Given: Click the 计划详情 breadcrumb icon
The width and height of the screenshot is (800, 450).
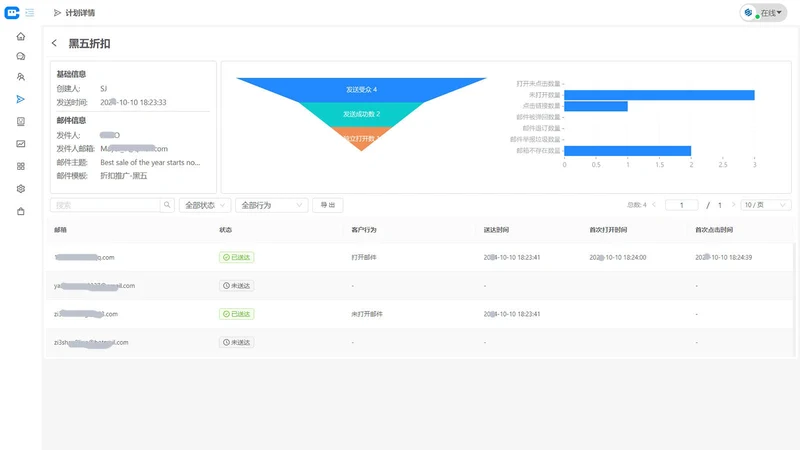Looking at the screenshot, I should tap(57, 13).
